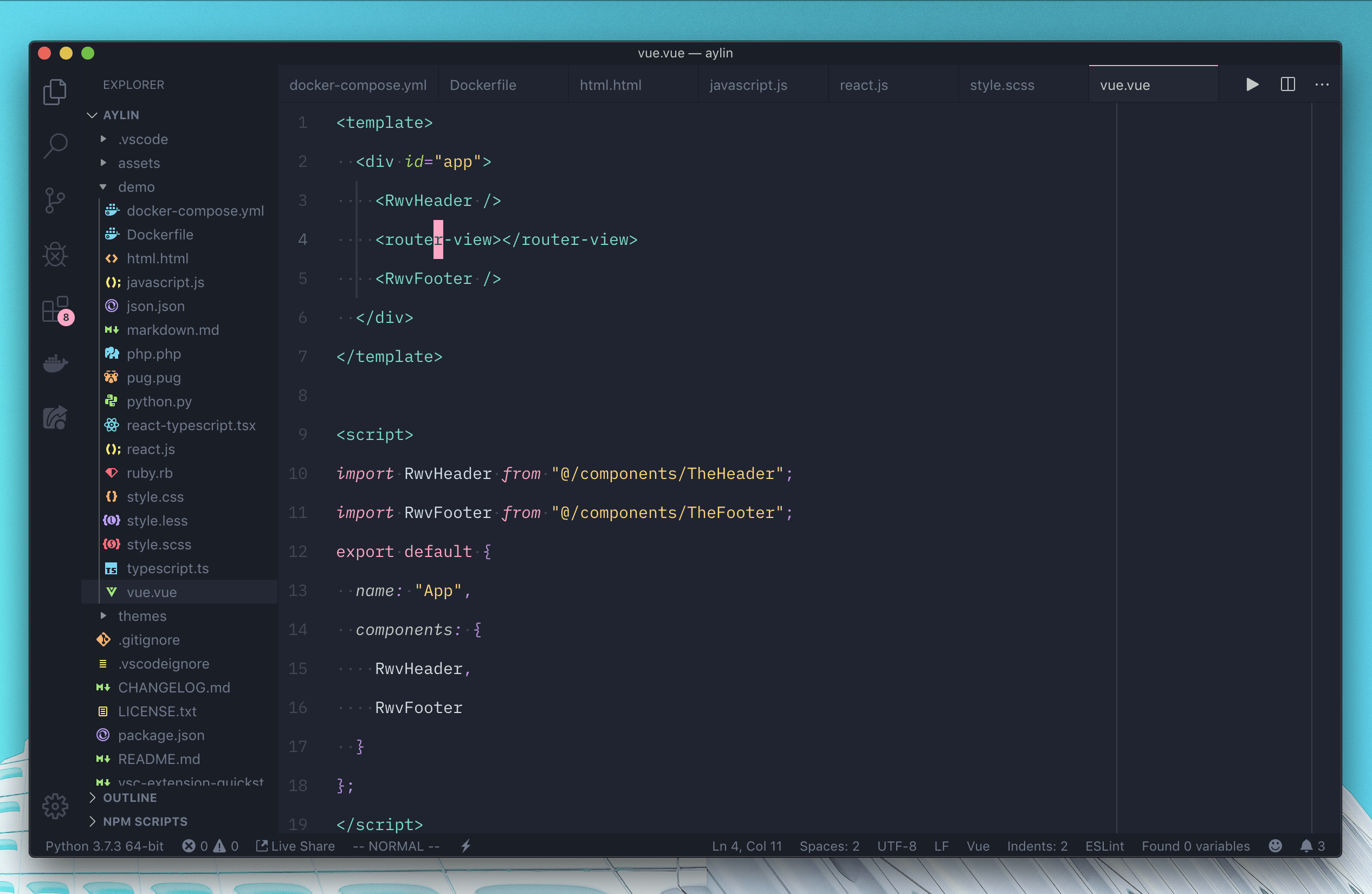This screenshot has height=894, width=1372.
Task: Collapse the demo folder
Action: 136,187
